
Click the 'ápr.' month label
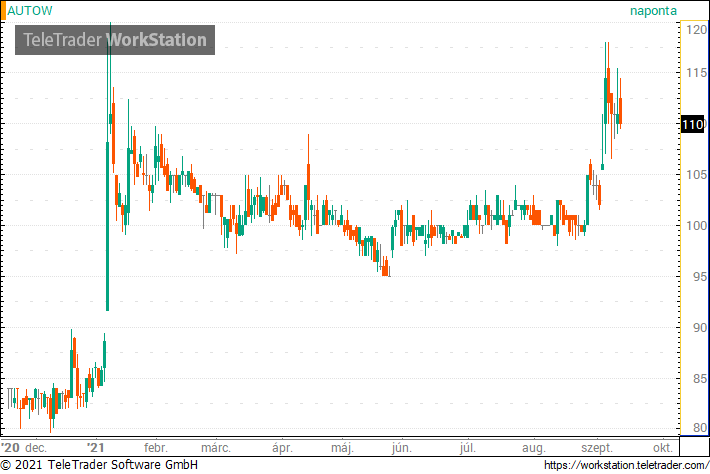point(283,448)
